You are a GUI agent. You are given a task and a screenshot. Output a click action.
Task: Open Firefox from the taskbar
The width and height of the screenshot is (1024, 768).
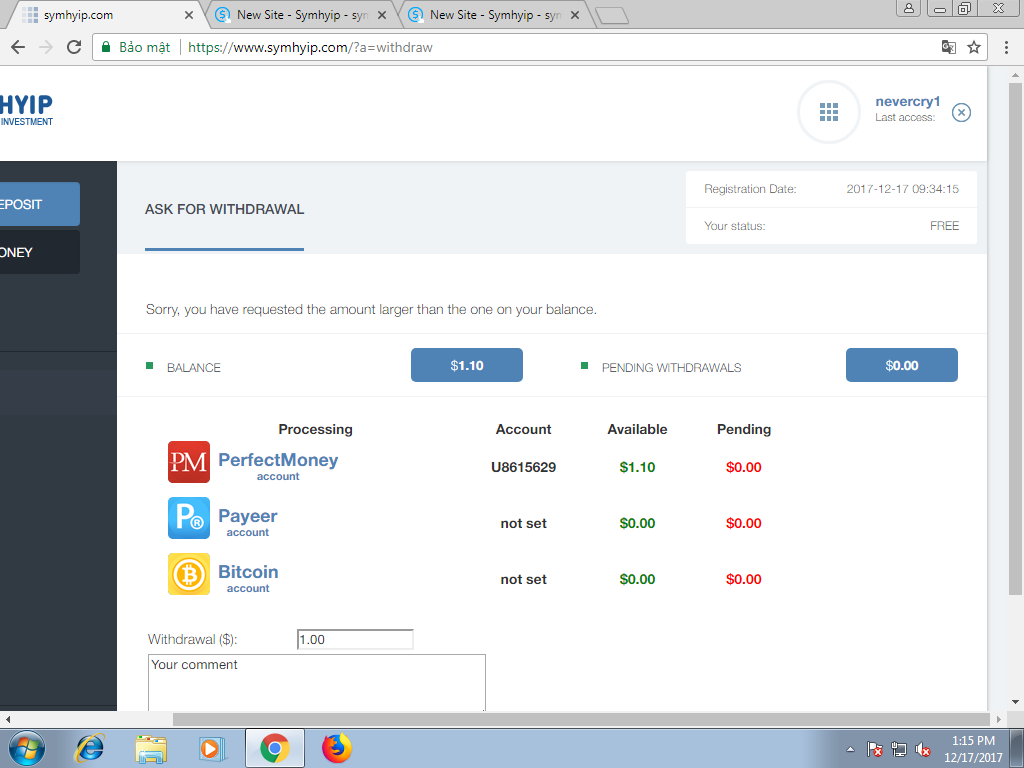337,748
